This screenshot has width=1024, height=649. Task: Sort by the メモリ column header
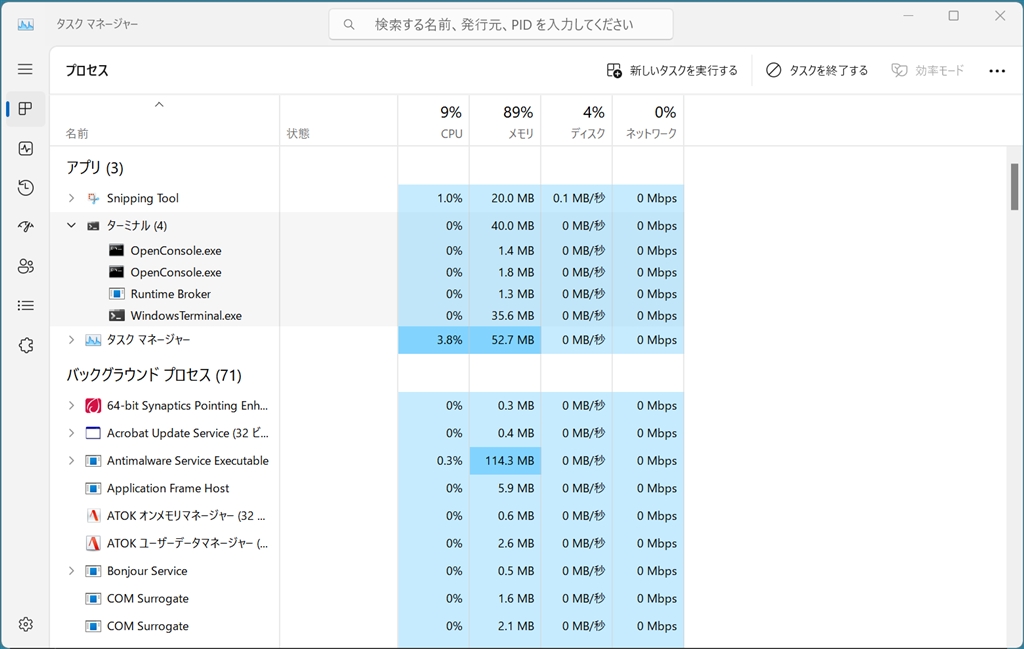tap(505, 121)
